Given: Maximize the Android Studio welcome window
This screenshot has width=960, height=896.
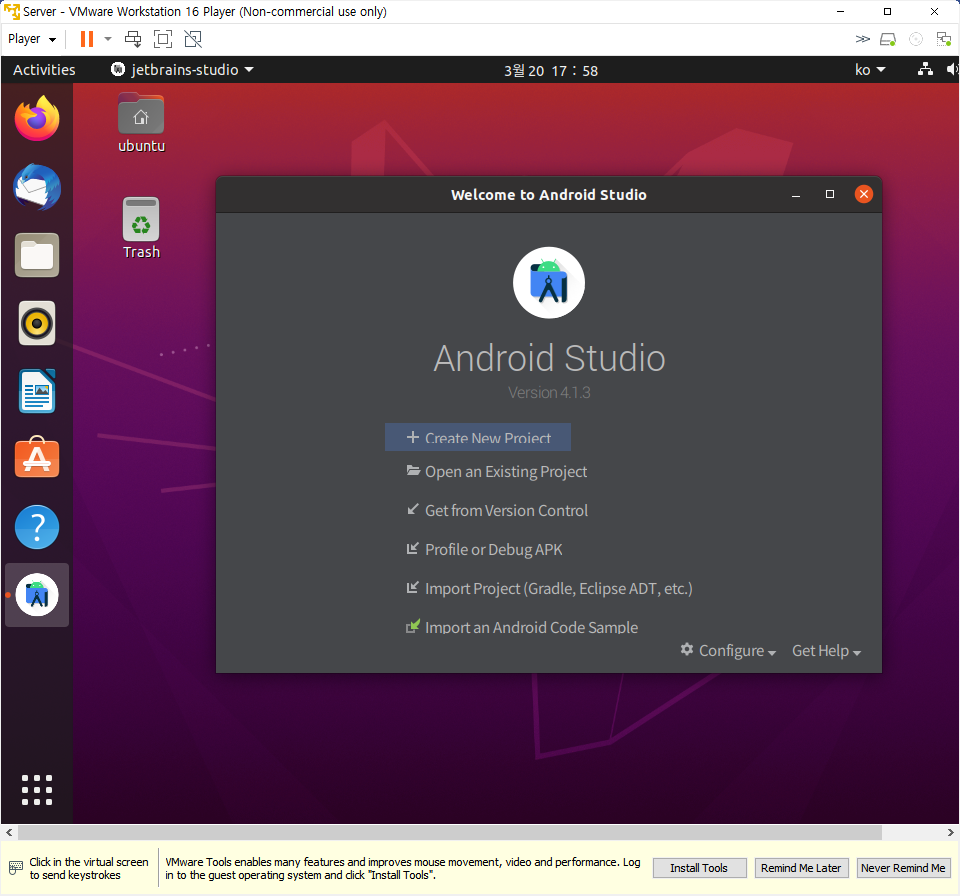Looking at the screenshot, I should pyautogui.click(x=830, y=194).
